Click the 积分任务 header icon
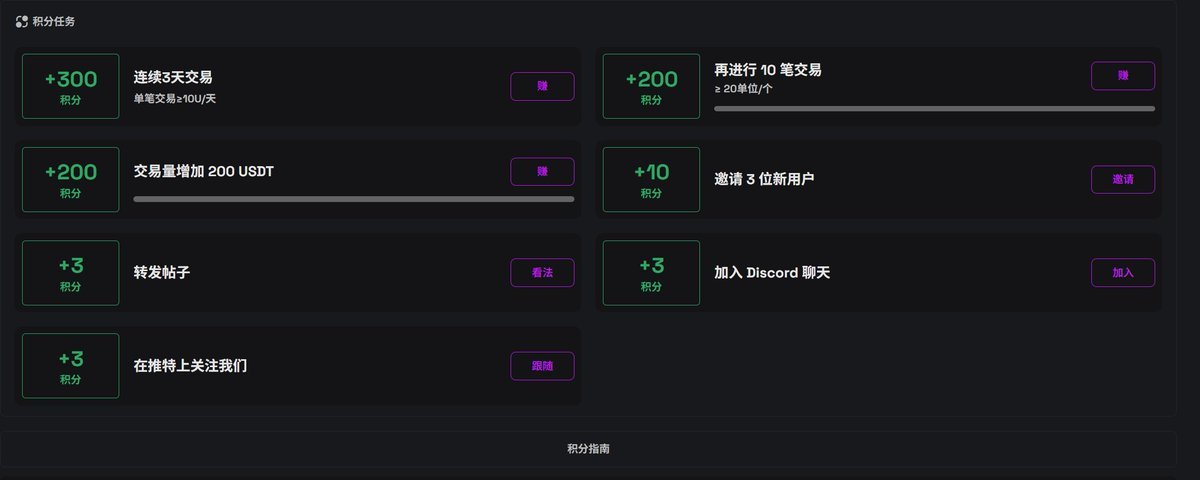This screenshot has width=1200, height=480. 22,21
